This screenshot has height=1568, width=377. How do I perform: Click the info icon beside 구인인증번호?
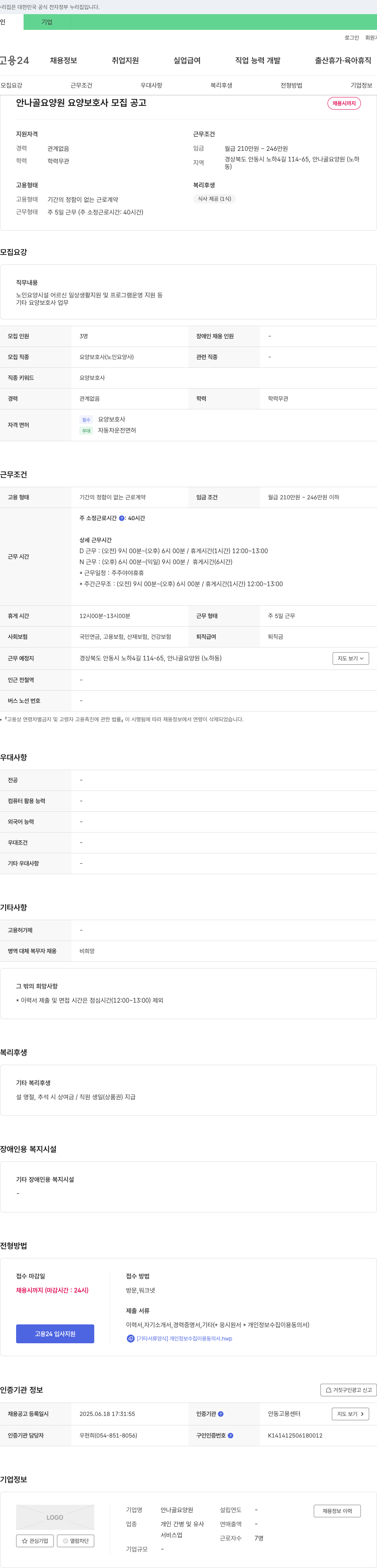(231, 1435)
